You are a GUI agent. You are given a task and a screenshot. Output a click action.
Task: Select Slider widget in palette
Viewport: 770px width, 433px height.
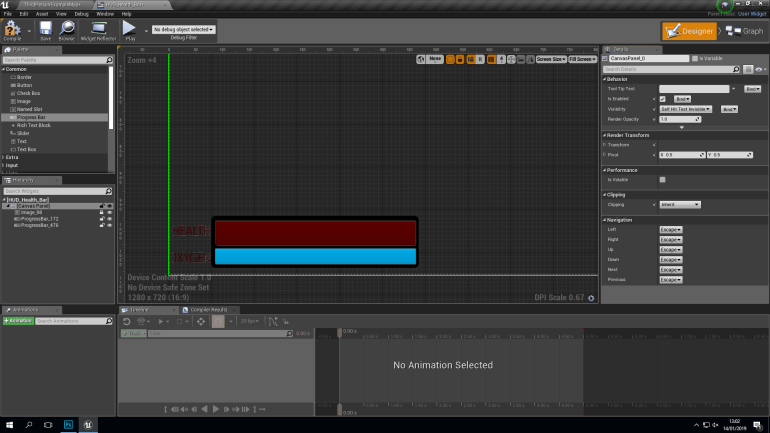coord(23,133)
